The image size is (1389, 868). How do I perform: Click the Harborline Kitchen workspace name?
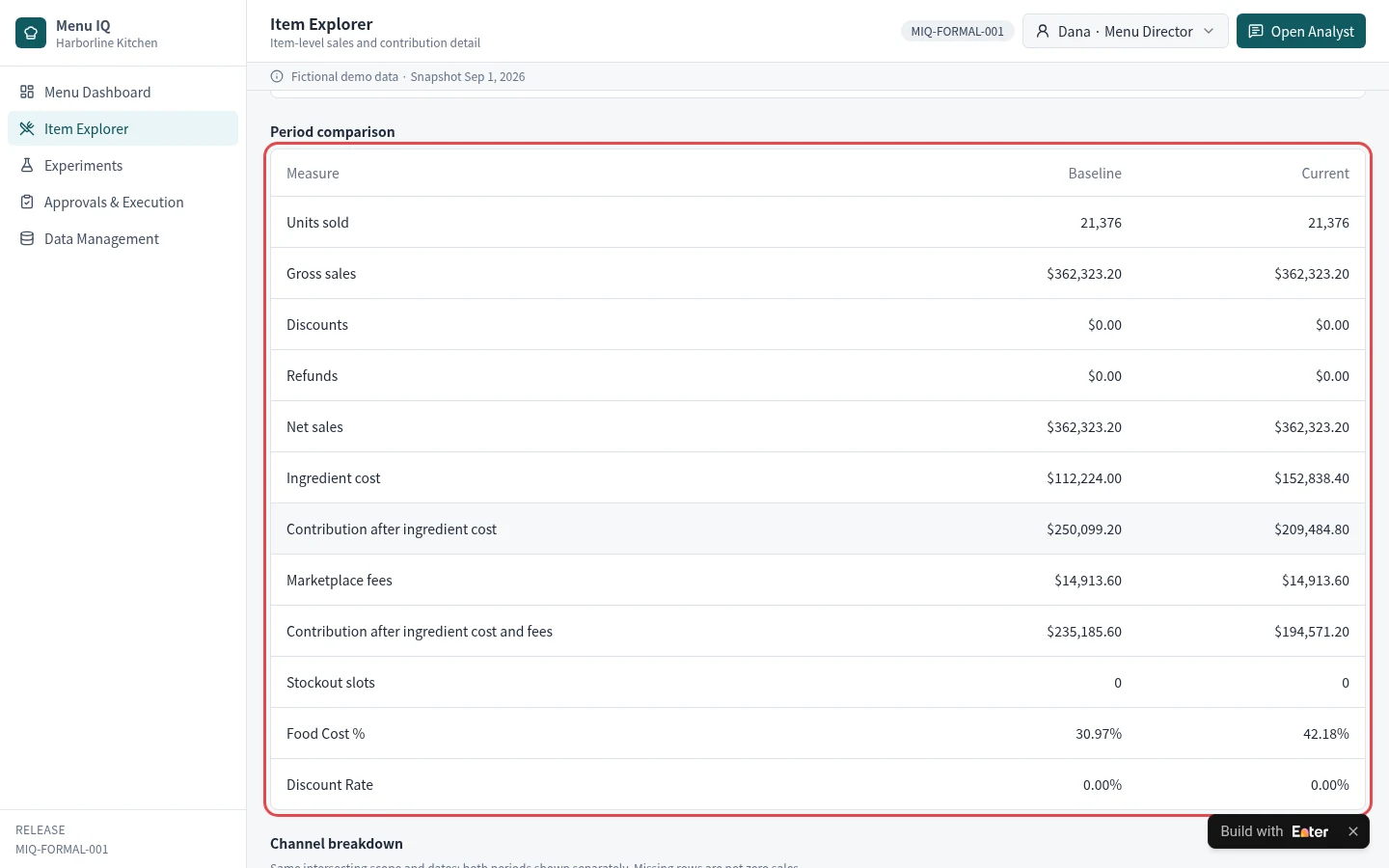click(107, 43)
